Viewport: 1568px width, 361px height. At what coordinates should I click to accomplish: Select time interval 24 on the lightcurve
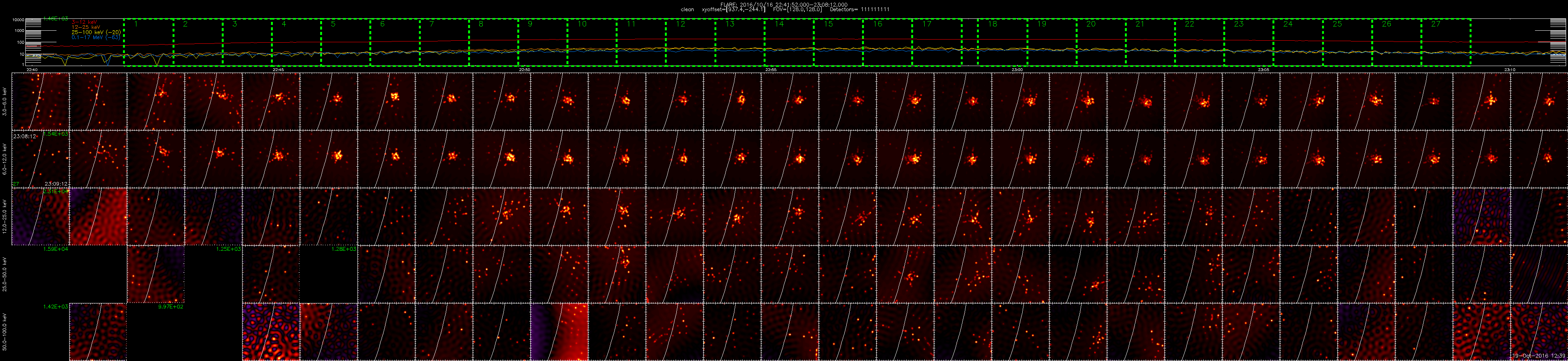tap(1298, 42)
